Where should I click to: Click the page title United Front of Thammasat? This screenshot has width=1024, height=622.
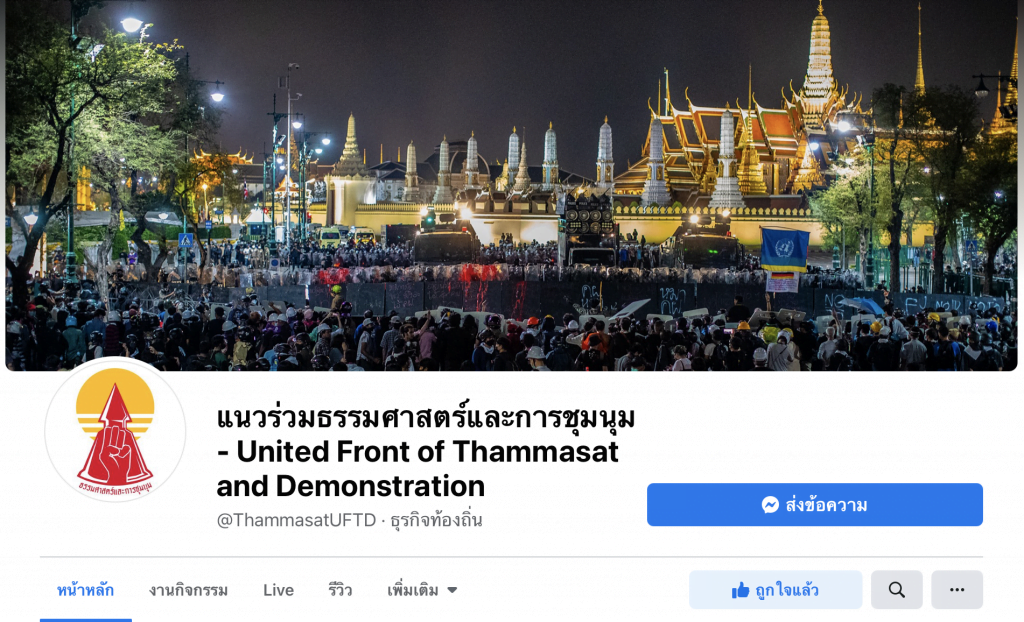[x=427, y=451]
